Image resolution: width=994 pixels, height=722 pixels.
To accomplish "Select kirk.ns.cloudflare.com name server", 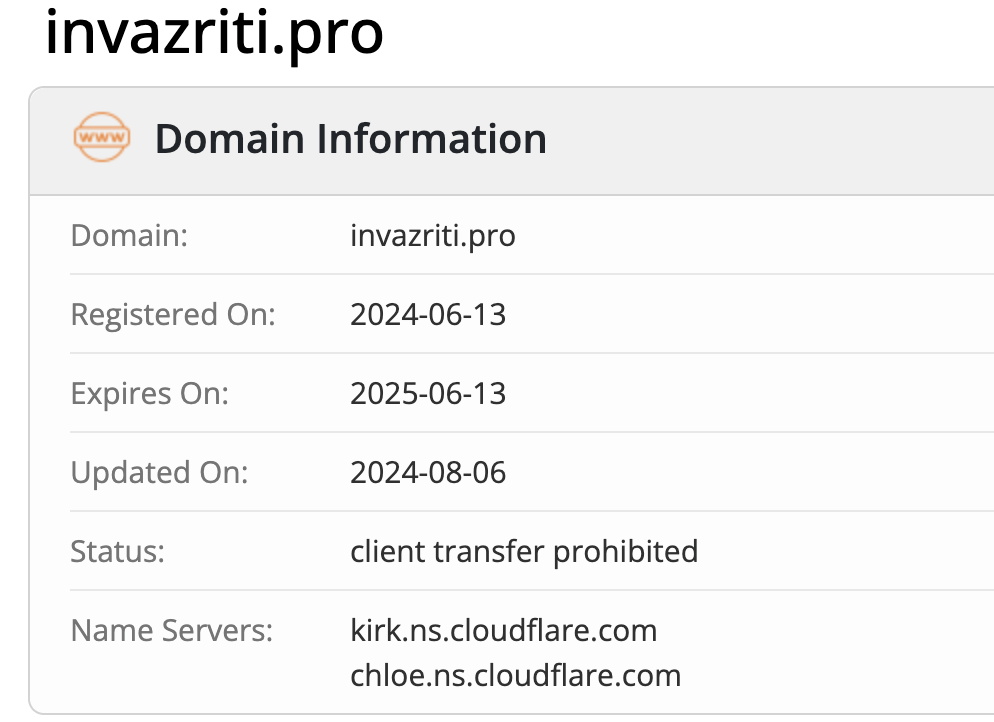I will [x=504, y=631].
